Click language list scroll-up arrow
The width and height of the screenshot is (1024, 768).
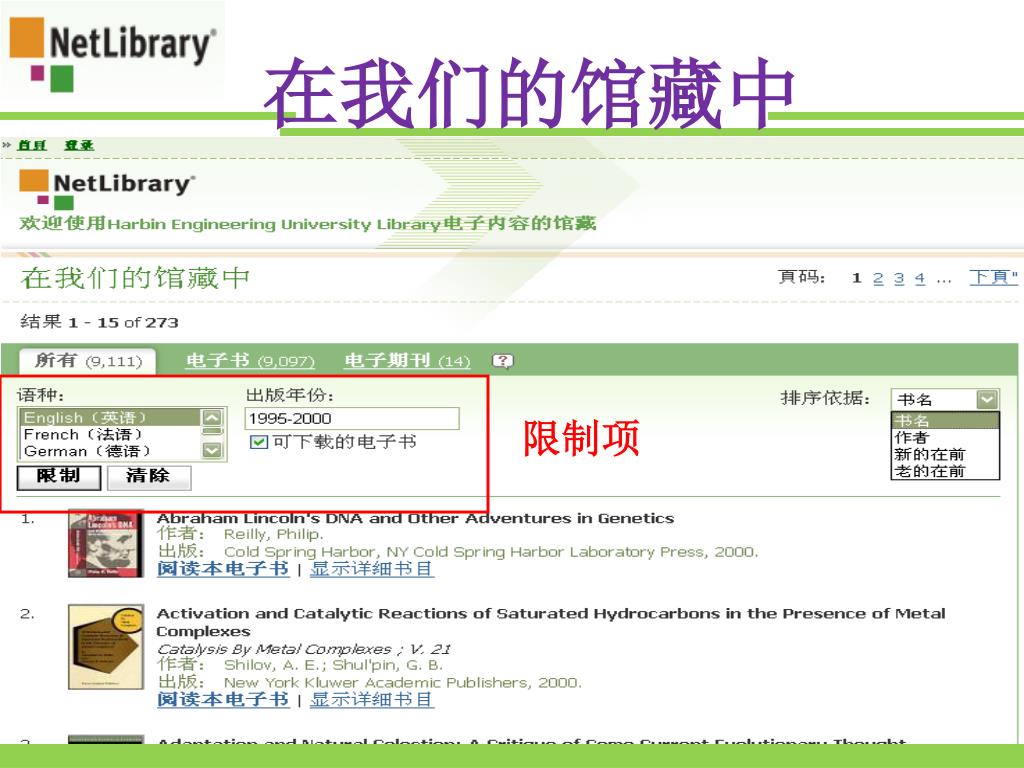point(213,417)
